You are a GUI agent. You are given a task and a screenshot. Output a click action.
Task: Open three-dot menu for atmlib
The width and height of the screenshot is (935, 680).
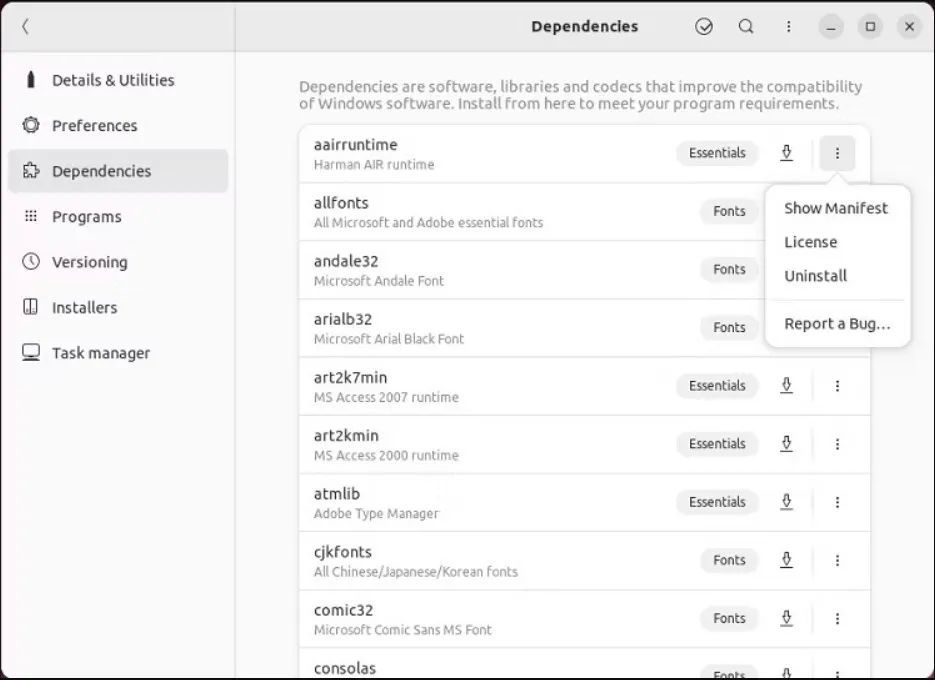(x=837, y=502)
